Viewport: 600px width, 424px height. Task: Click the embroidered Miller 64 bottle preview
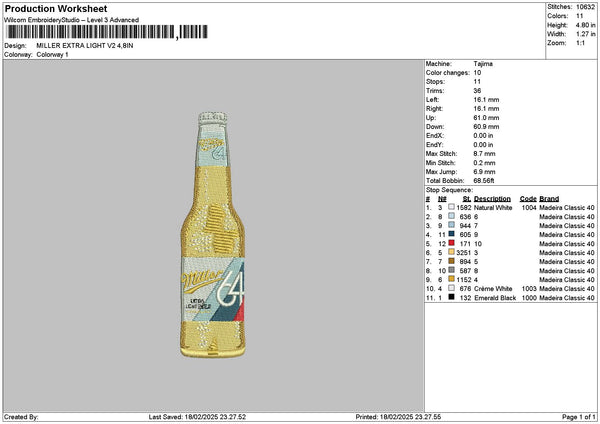click(x=212, y=235)
